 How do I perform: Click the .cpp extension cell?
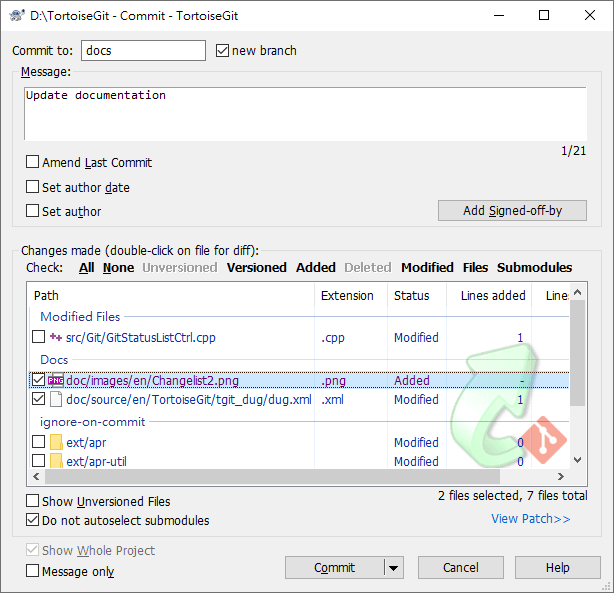point(333,338)
